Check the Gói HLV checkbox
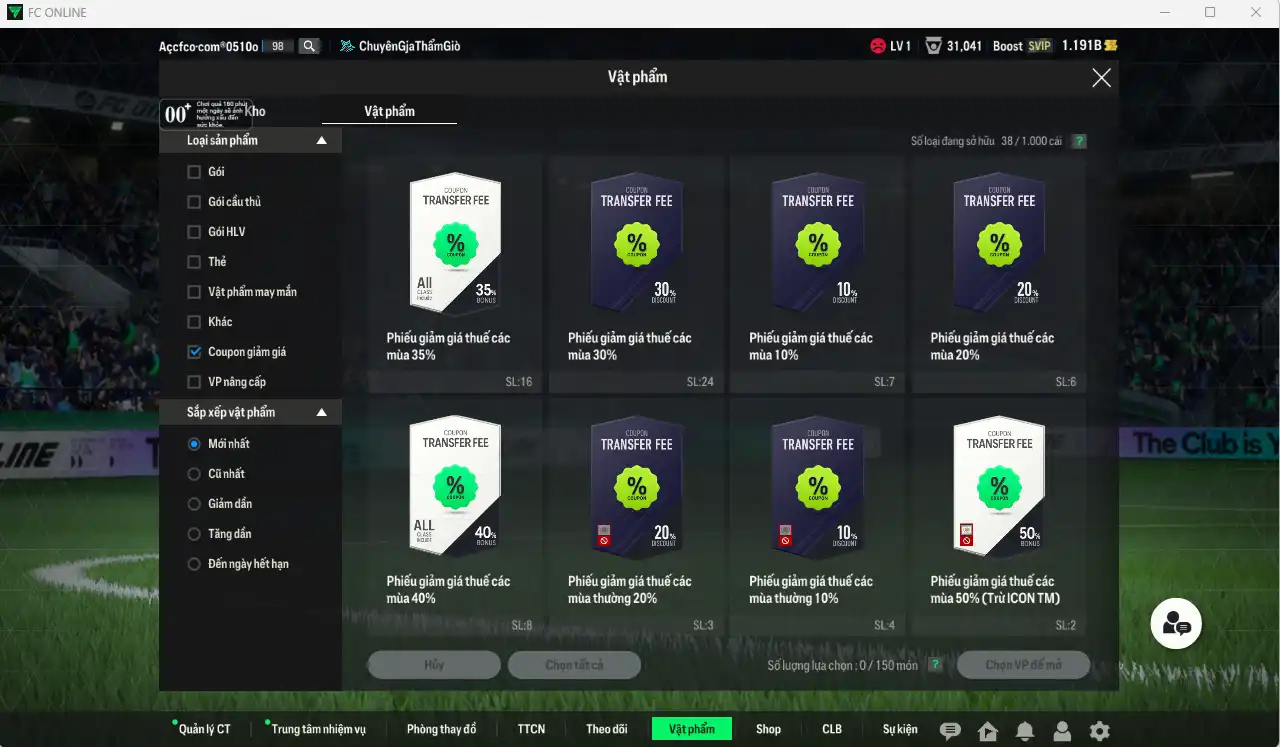Screen dimensions: 1280x747 click(194, 232)
